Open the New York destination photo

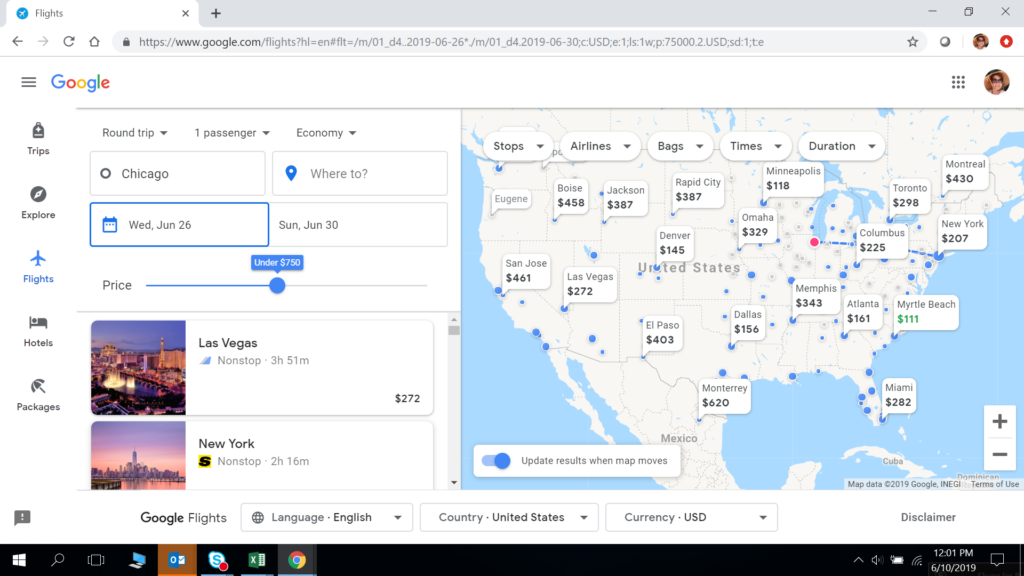(138, 456)
